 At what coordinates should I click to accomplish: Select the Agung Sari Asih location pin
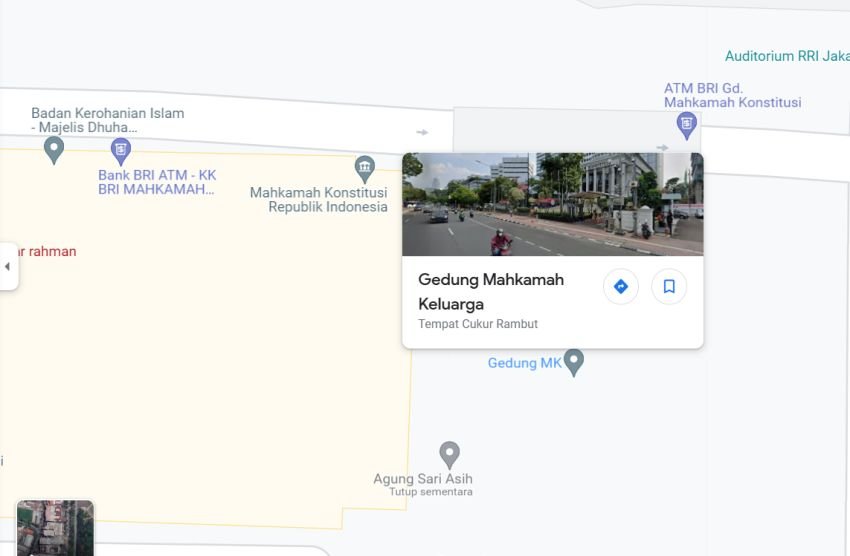coord(449,455)
